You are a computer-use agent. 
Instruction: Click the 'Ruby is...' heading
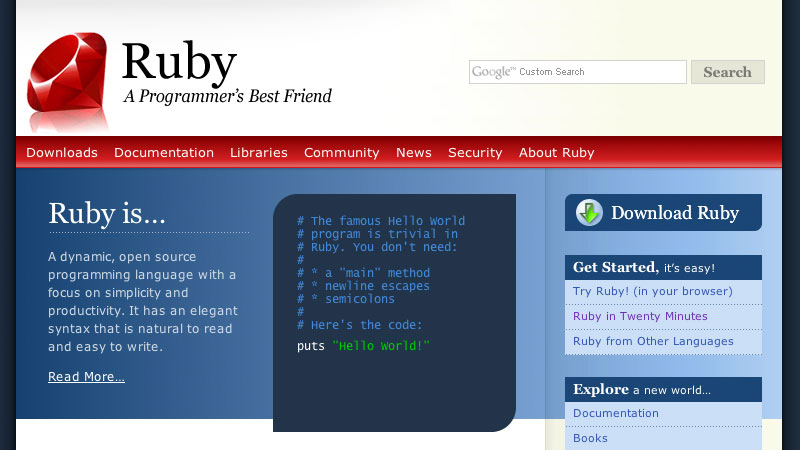[x=107, y=214]
